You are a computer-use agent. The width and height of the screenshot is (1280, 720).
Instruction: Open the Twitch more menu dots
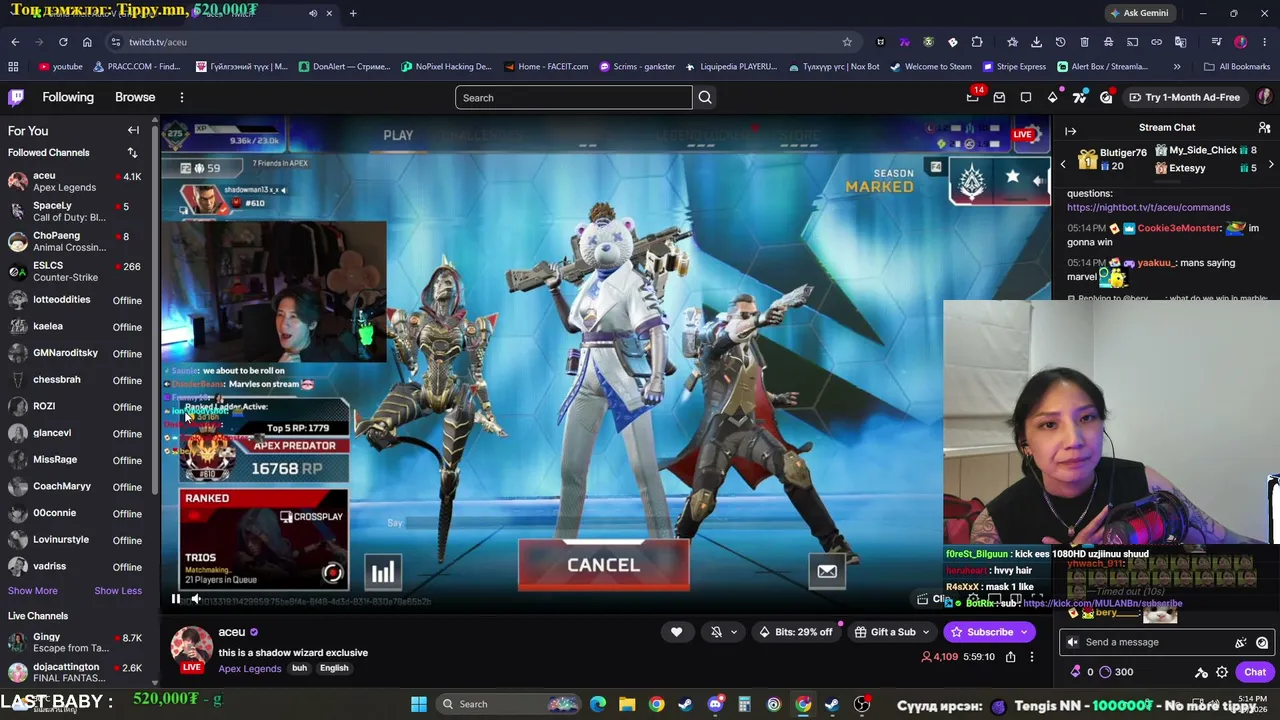point(182,97)
